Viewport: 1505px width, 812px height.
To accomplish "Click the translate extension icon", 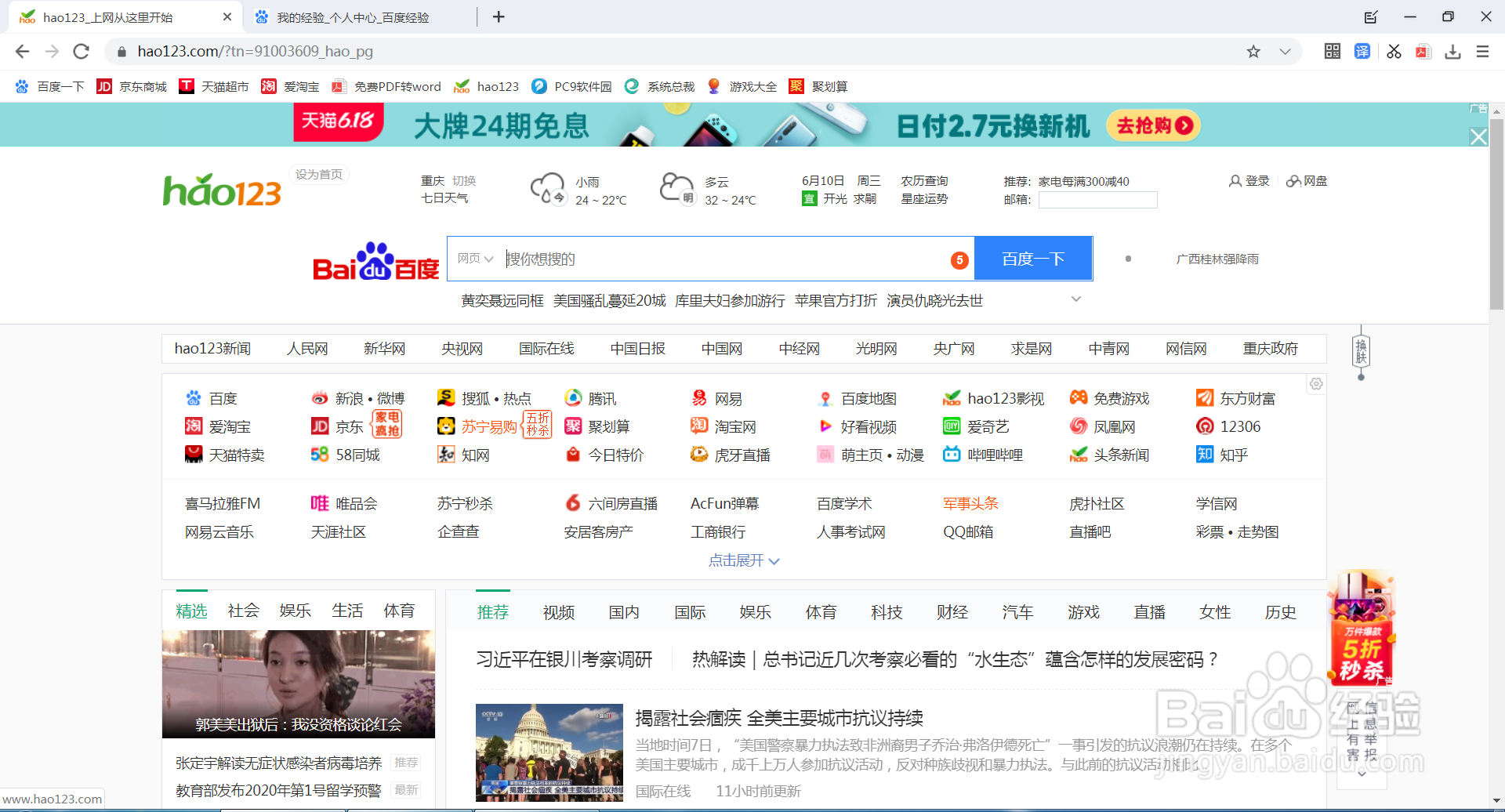I will pos(1362,52).
